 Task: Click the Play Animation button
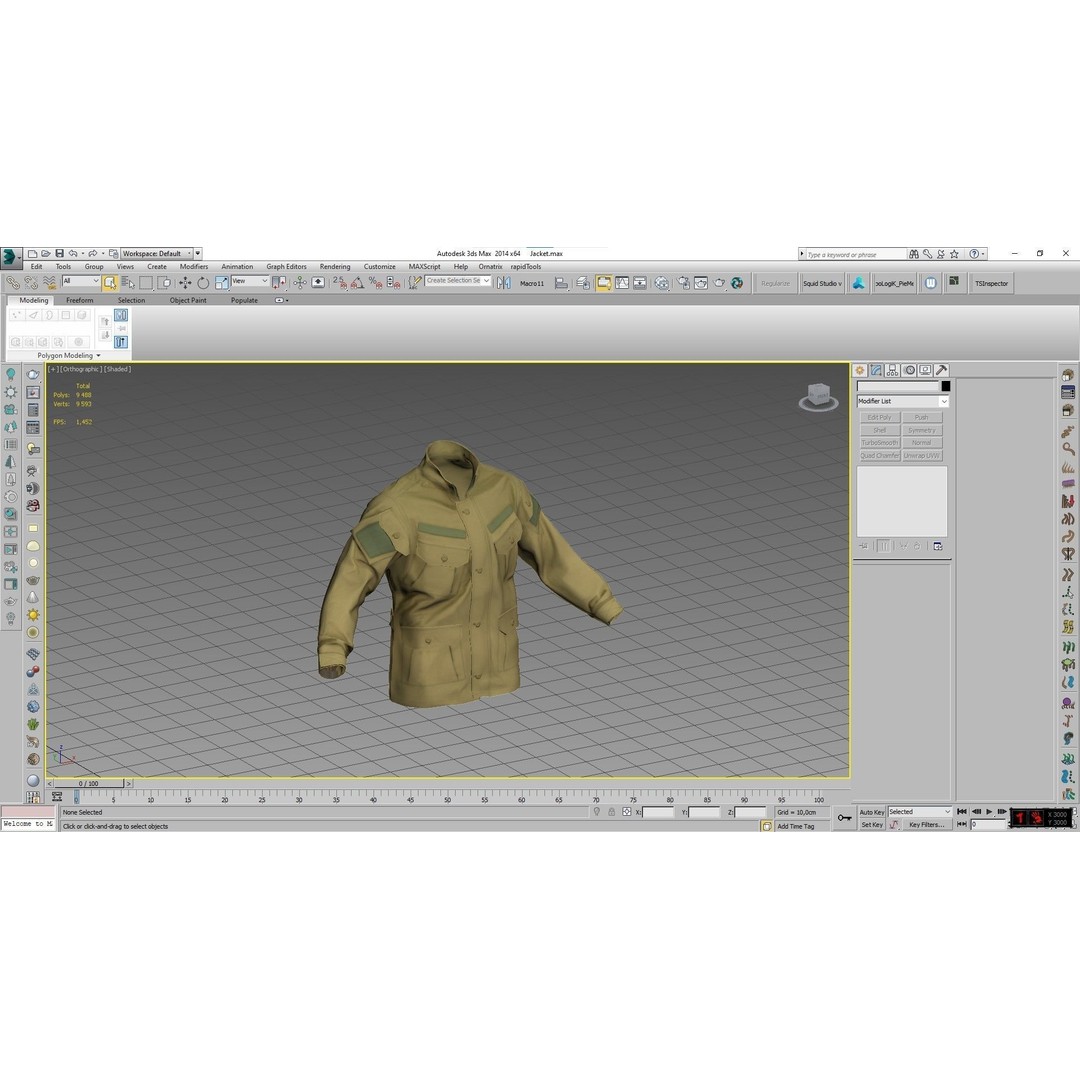[x=988, y=812]
